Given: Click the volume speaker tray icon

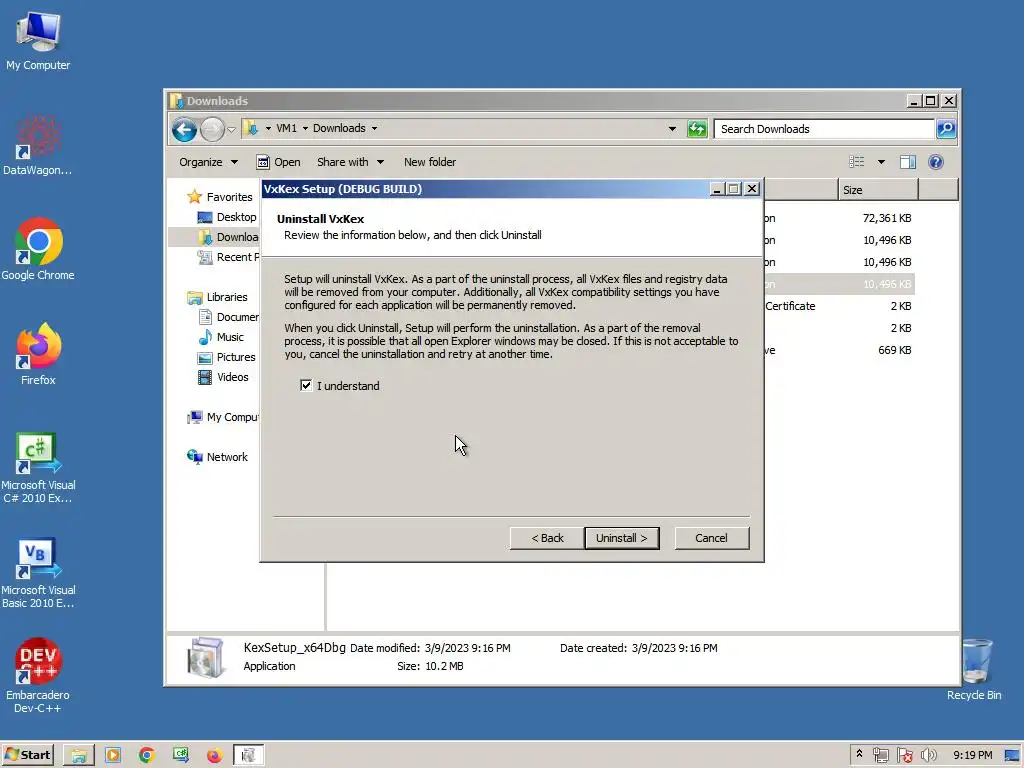Looking at the screenshot, I should coord(928,756).
